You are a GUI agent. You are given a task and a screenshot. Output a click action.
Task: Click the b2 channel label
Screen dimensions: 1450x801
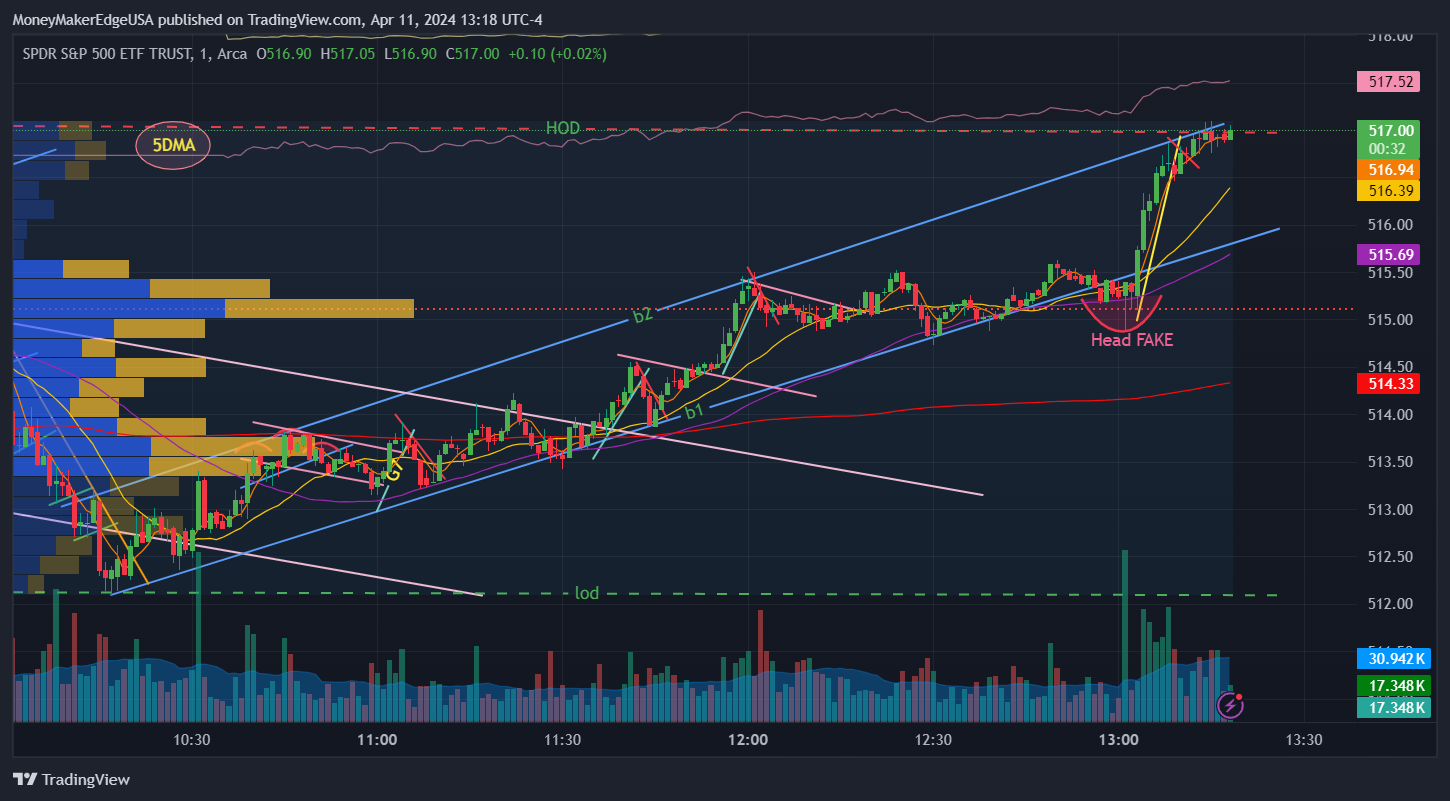(x=642, y=316)
